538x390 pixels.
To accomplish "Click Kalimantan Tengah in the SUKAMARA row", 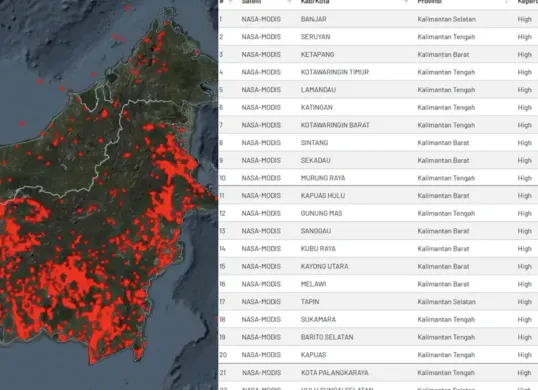I will pos(446,319).
